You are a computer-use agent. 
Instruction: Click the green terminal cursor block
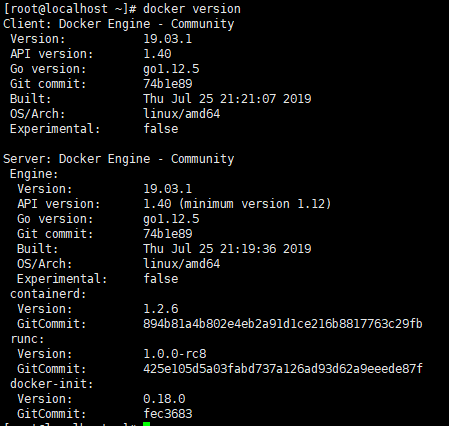coord(147,424)
